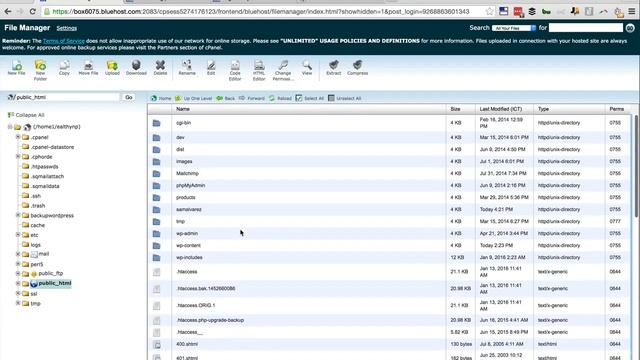Click Collapse All in folder tree
640x360 pixels.
(26, 115)
